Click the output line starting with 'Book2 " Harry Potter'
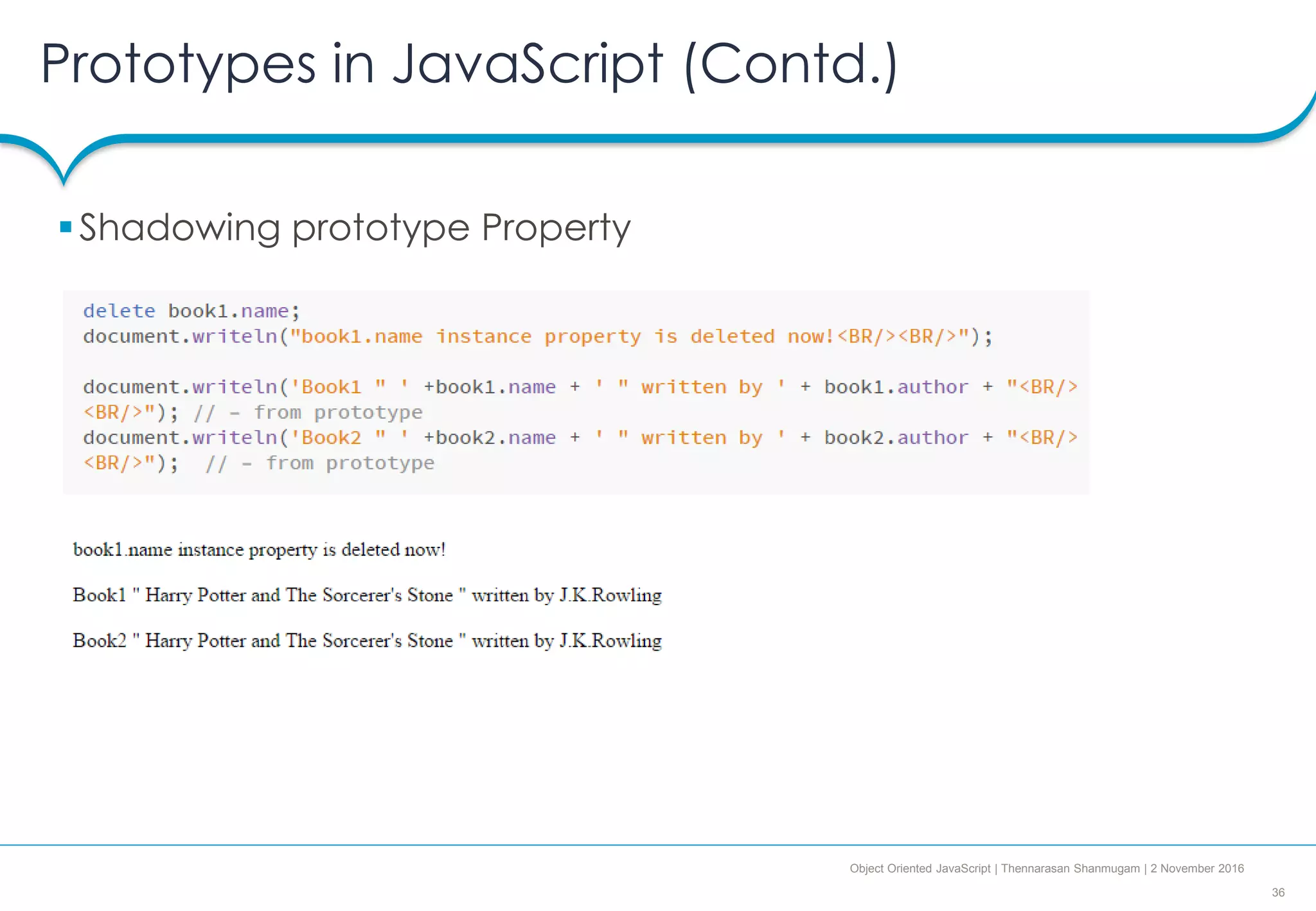Image resolution: width=1316 pixels, height=911 pixels. pos(367,641)
